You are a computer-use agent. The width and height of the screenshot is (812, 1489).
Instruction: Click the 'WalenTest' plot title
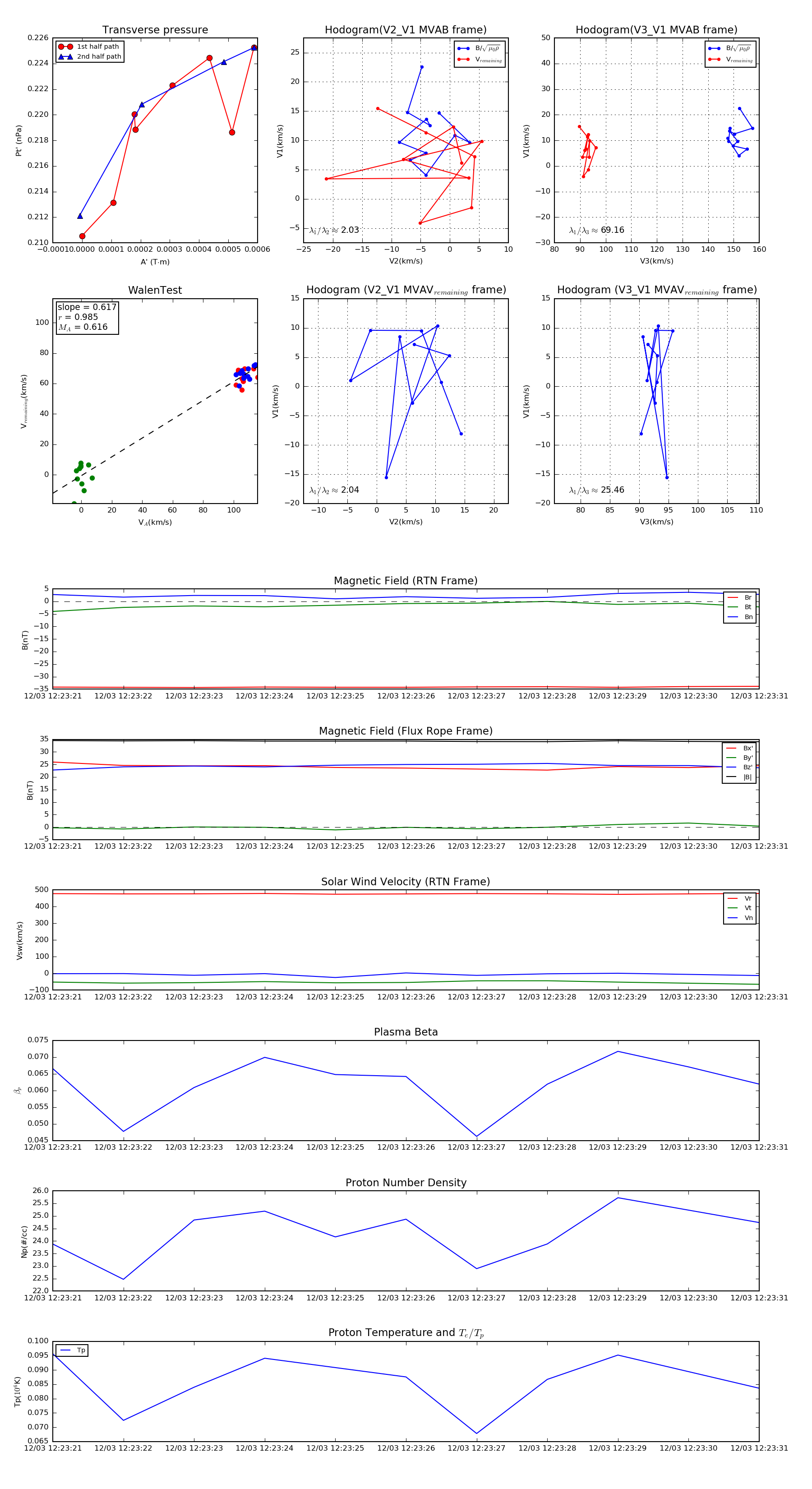click(155, 290)
